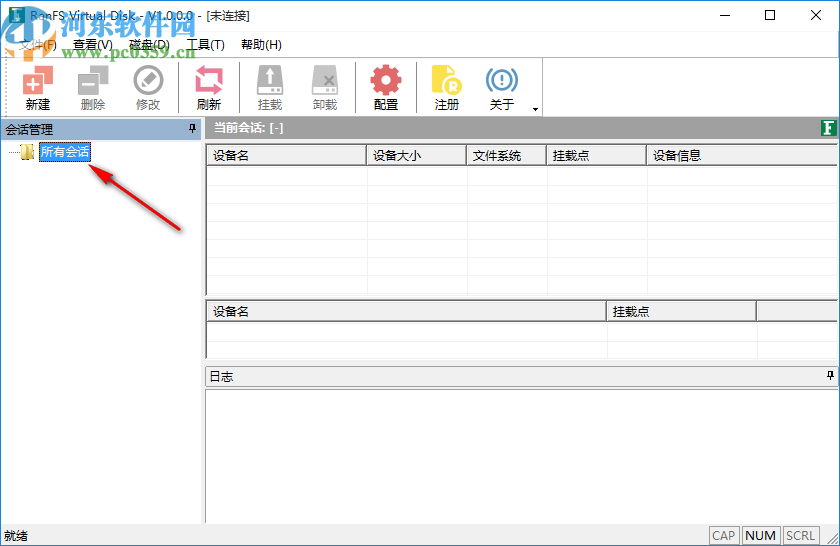Open the 帮助(H) menu
840x546 pixels.
point(261,44)
